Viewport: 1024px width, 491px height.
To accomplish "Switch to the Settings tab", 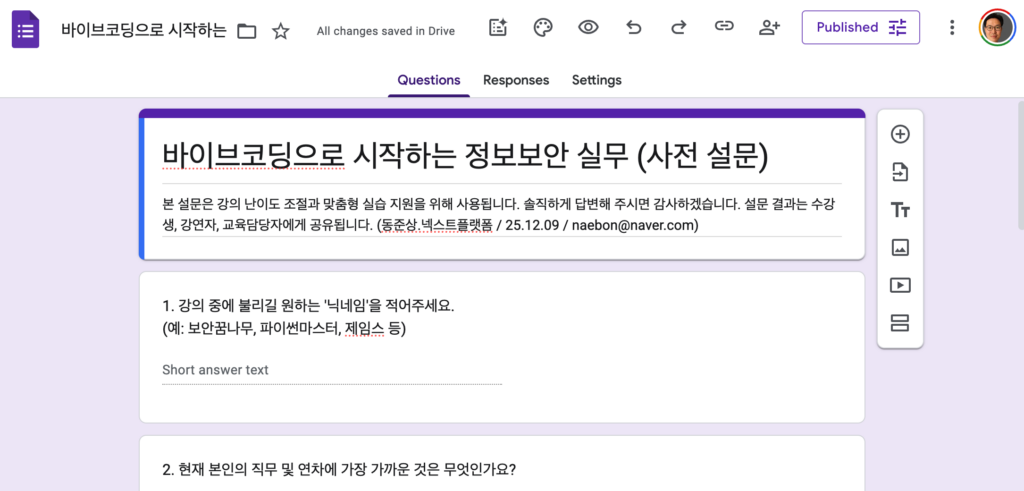I will (596, 80).
